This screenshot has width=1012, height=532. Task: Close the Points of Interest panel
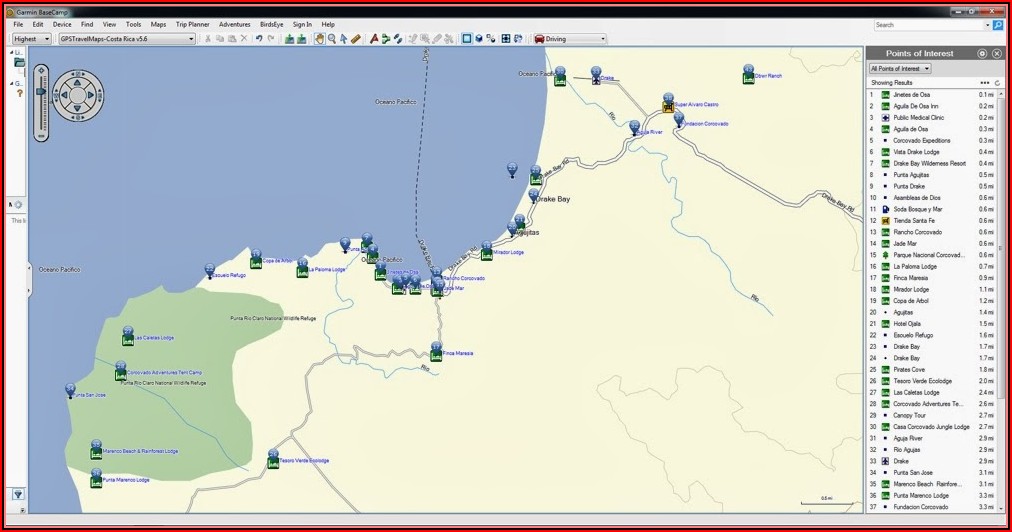(x=996, y=53)
